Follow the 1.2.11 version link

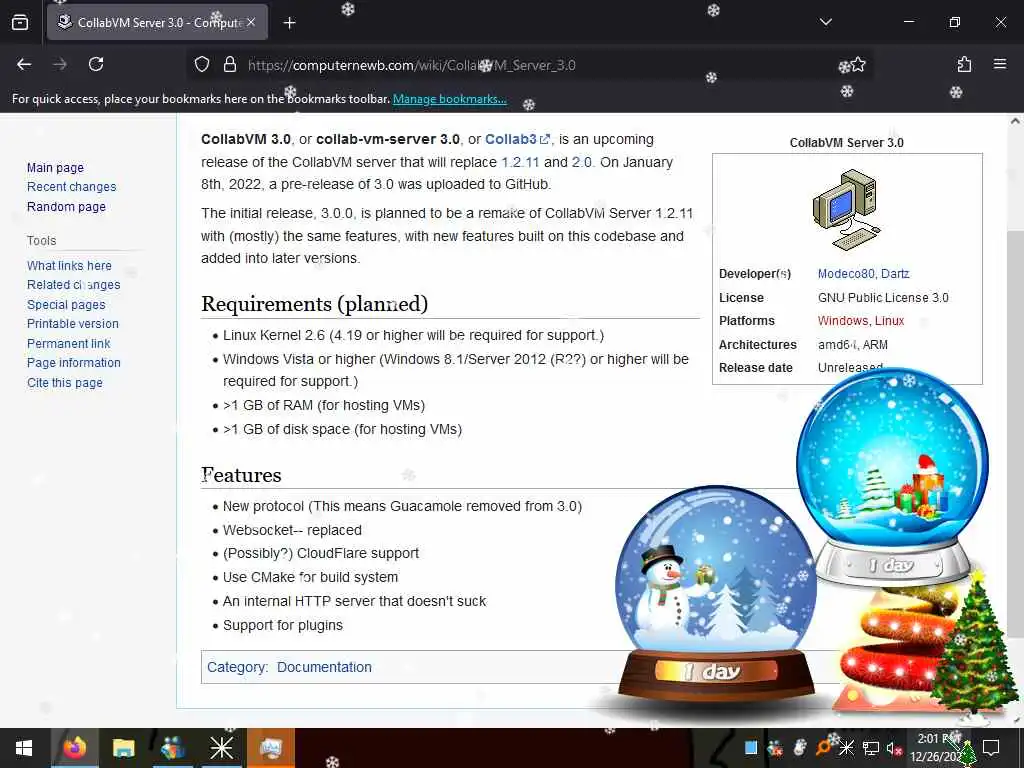(520, 162)
